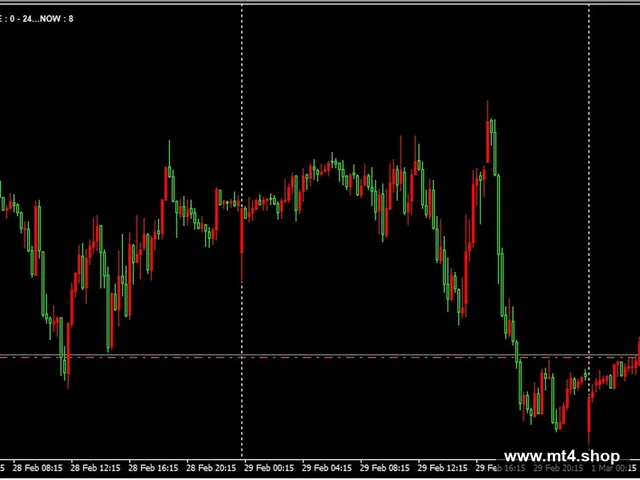Click the "29 Feb 00:15" time axis label
The height and width of the screenshot is (480, 640).
269,467
